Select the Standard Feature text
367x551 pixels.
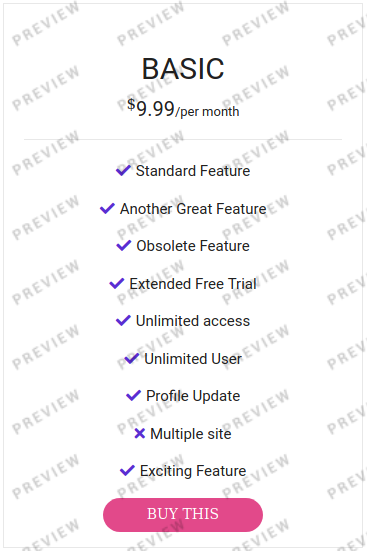[x=193, y=171]
